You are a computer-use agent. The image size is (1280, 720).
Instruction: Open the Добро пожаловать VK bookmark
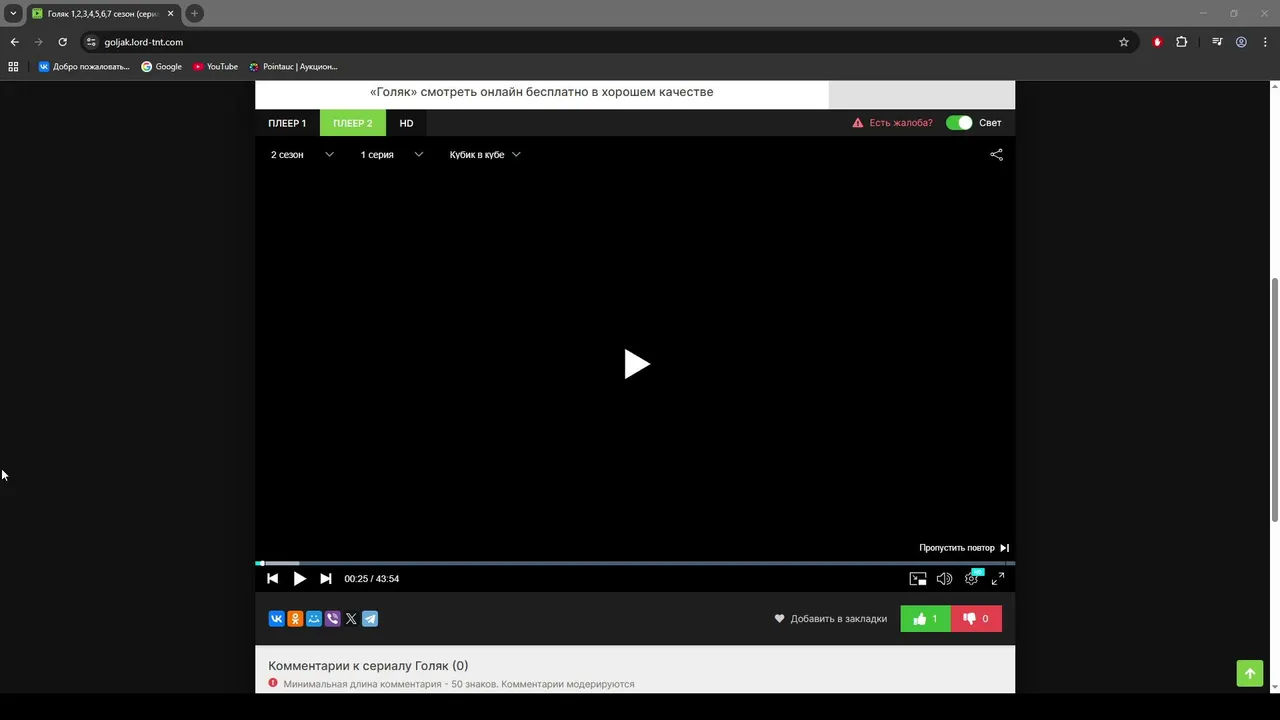[84, 67]
